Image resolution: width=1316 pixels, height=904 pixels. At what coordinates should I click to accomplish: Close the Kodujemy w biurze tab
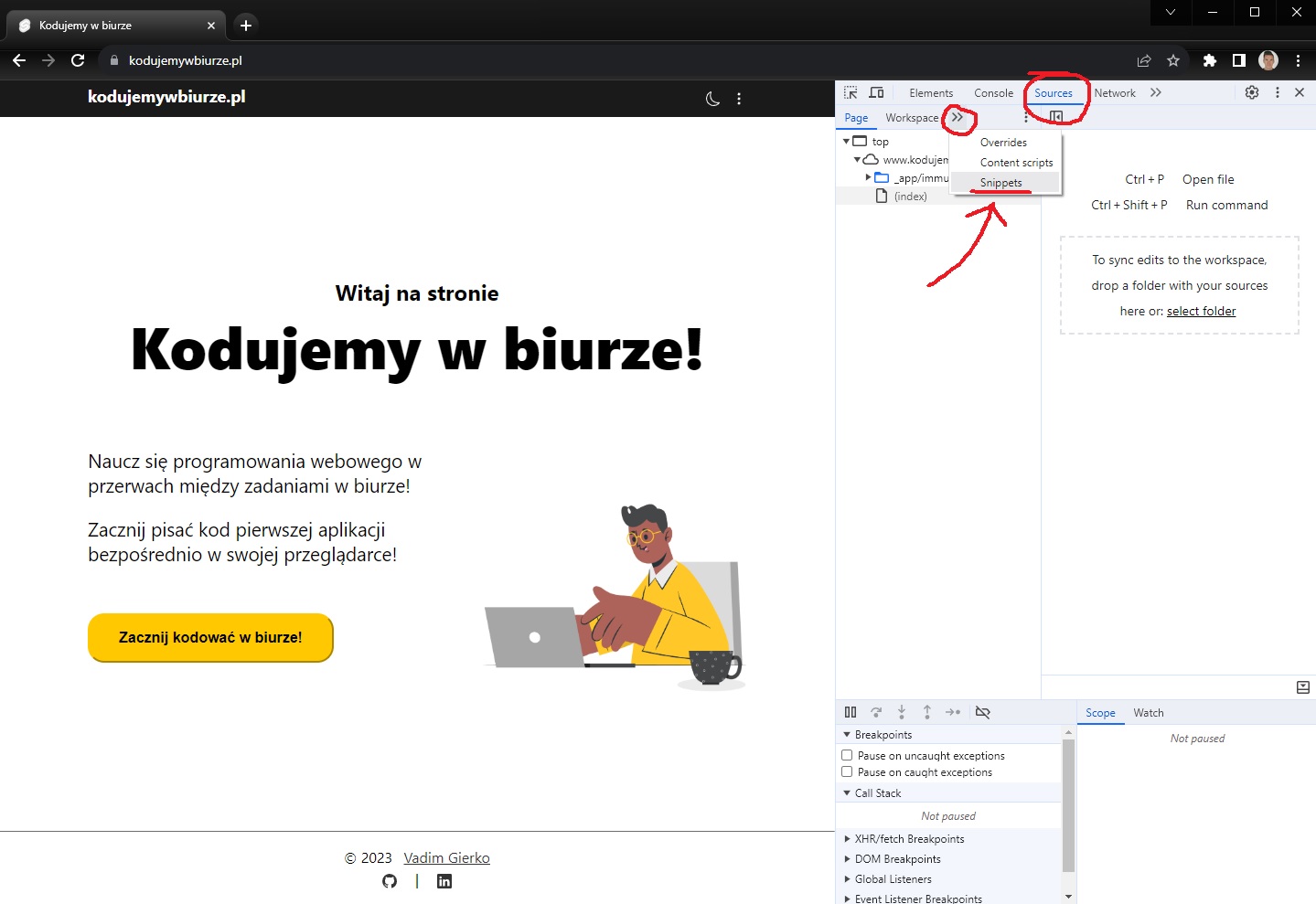211,26
